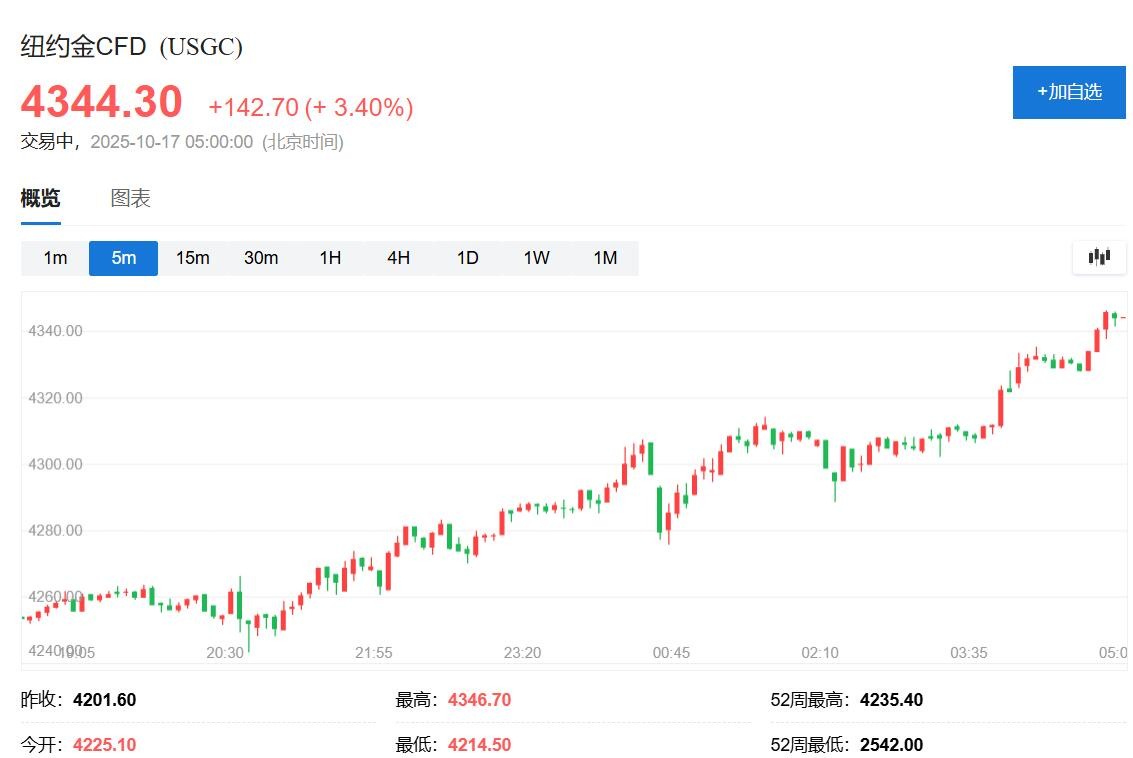This screenshot has height=758, width=1133.
Task: Switch chart to 15m interval
Action: coord(192,258)
